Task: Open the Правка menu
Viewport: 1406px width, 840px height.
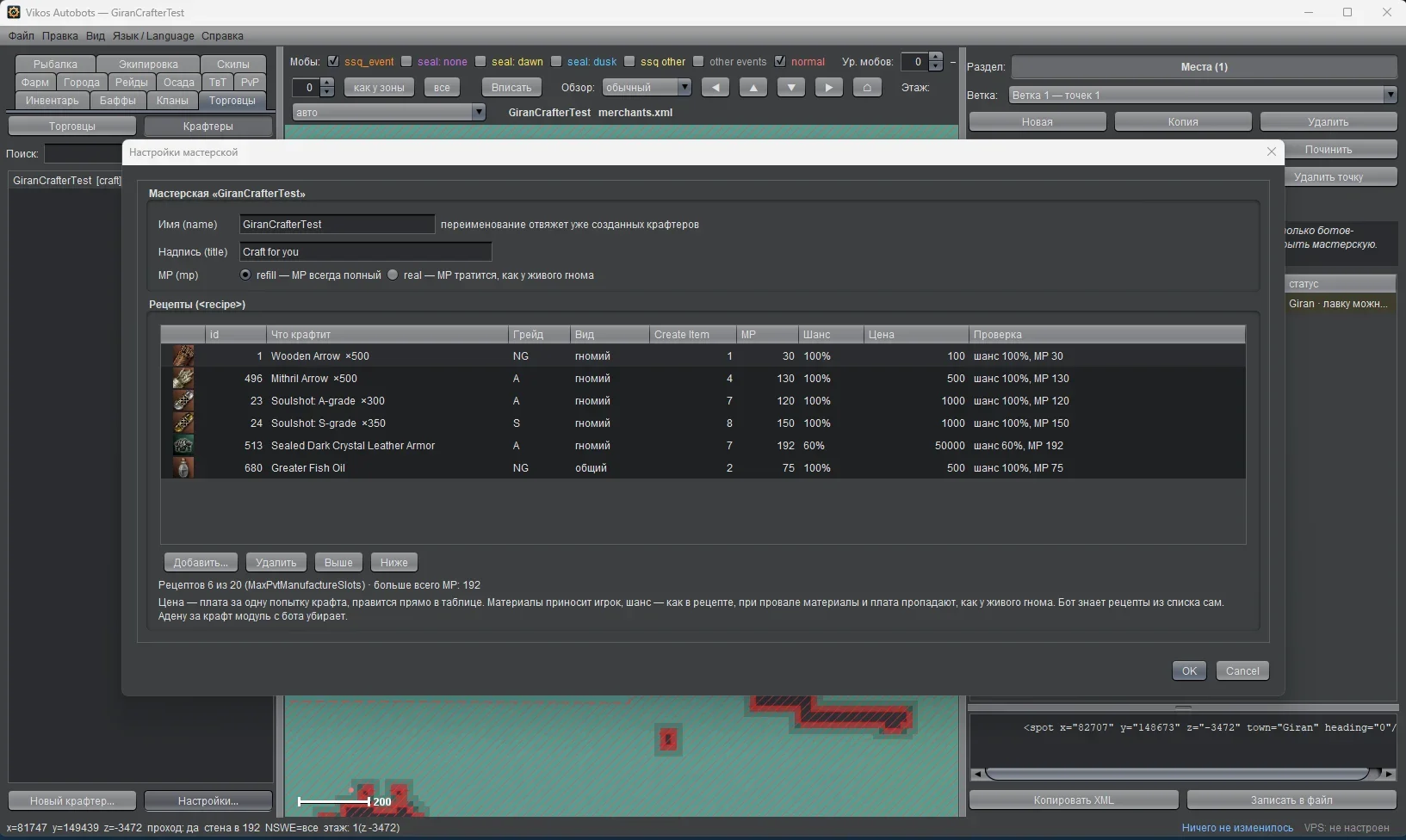Action: point(59,35)
